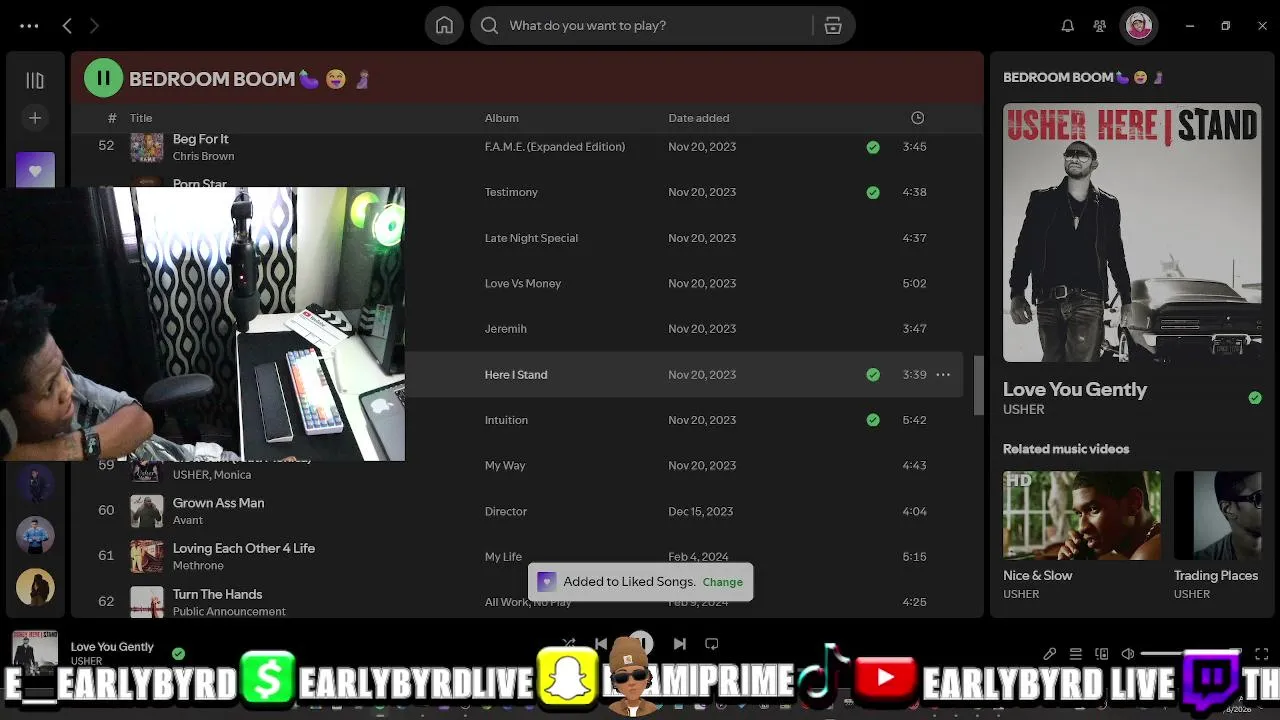Click Change in the Added to Liked Songs toast
The height and width of the screenshot is (720, 1280).
[722, 582]
